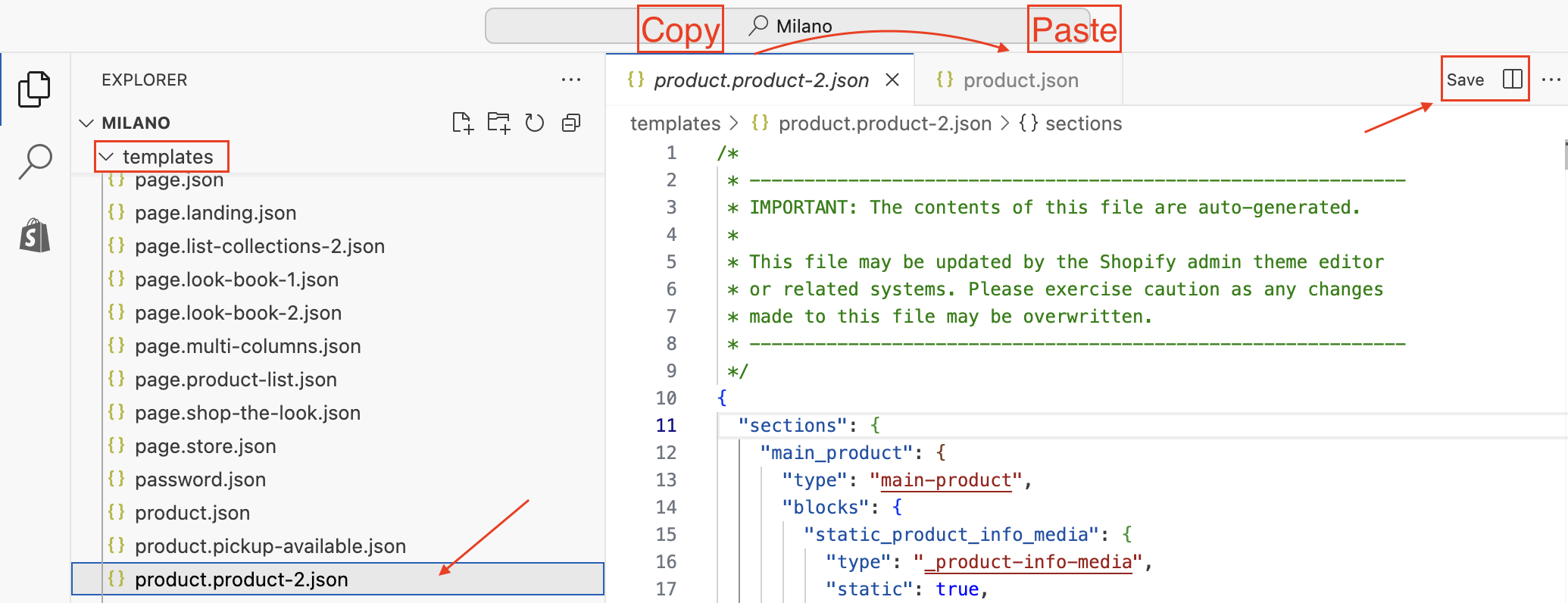Close the product.product-2.json tab
The image size is (1568, 603).
[x=892, y=80]
